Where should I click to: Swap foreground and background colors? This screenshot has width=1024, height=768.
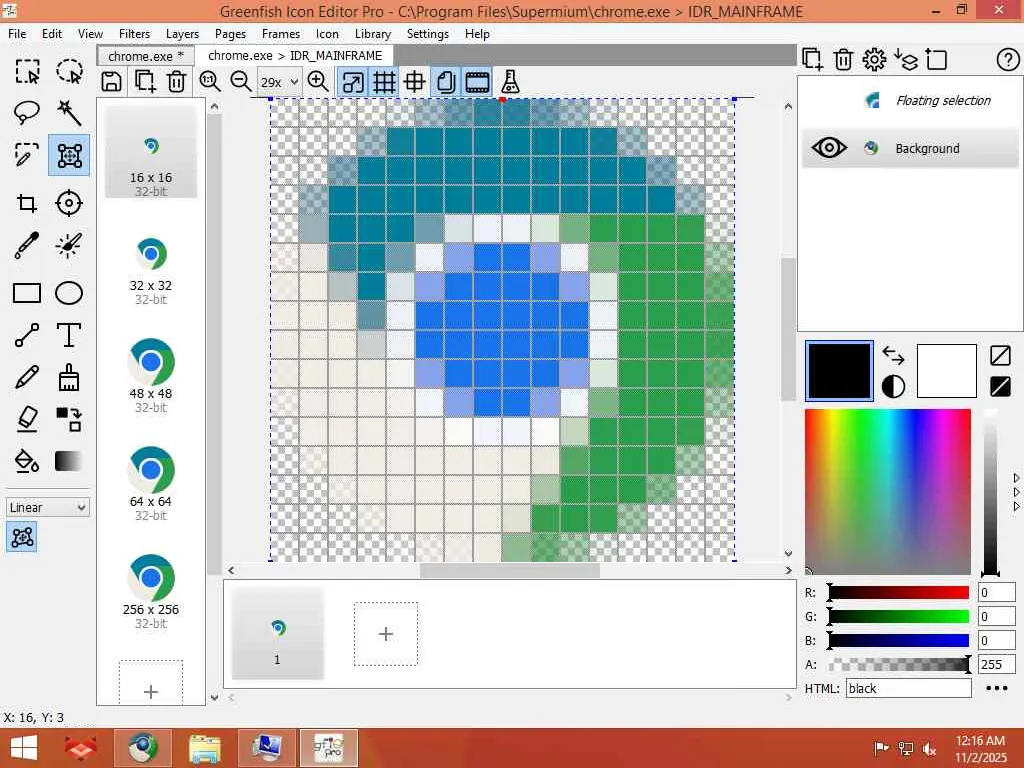point(893,355)
